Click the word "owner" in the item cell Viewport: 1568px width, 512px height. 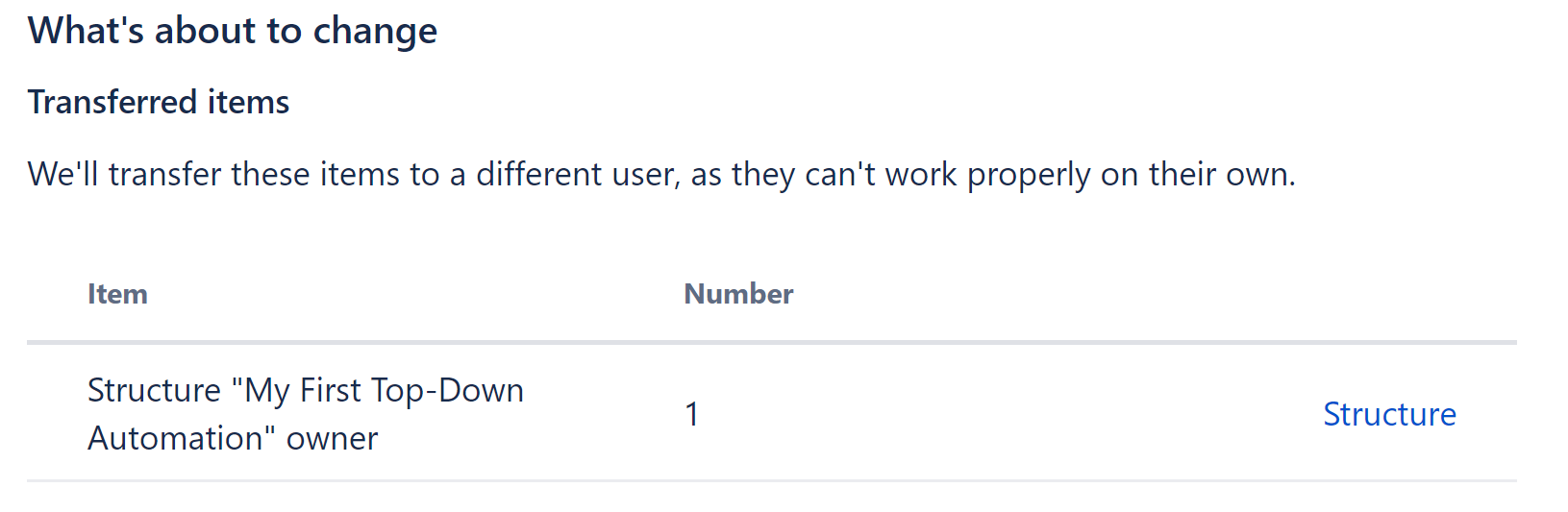pos(332,439)
